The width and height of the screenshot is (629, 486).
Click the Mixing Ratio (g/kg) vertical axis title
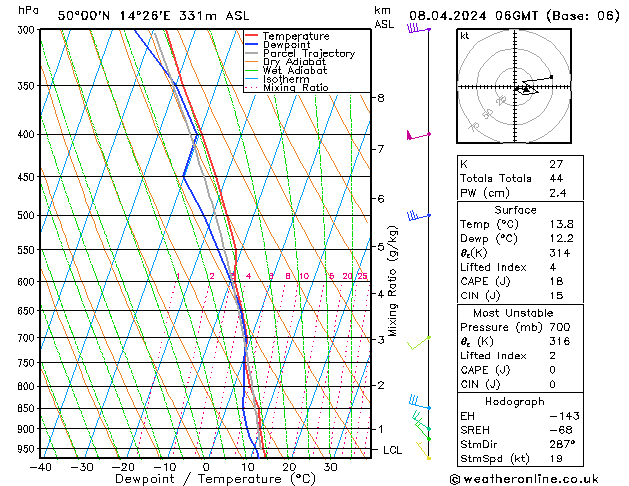pyautogui.click(x=392, y=281)
